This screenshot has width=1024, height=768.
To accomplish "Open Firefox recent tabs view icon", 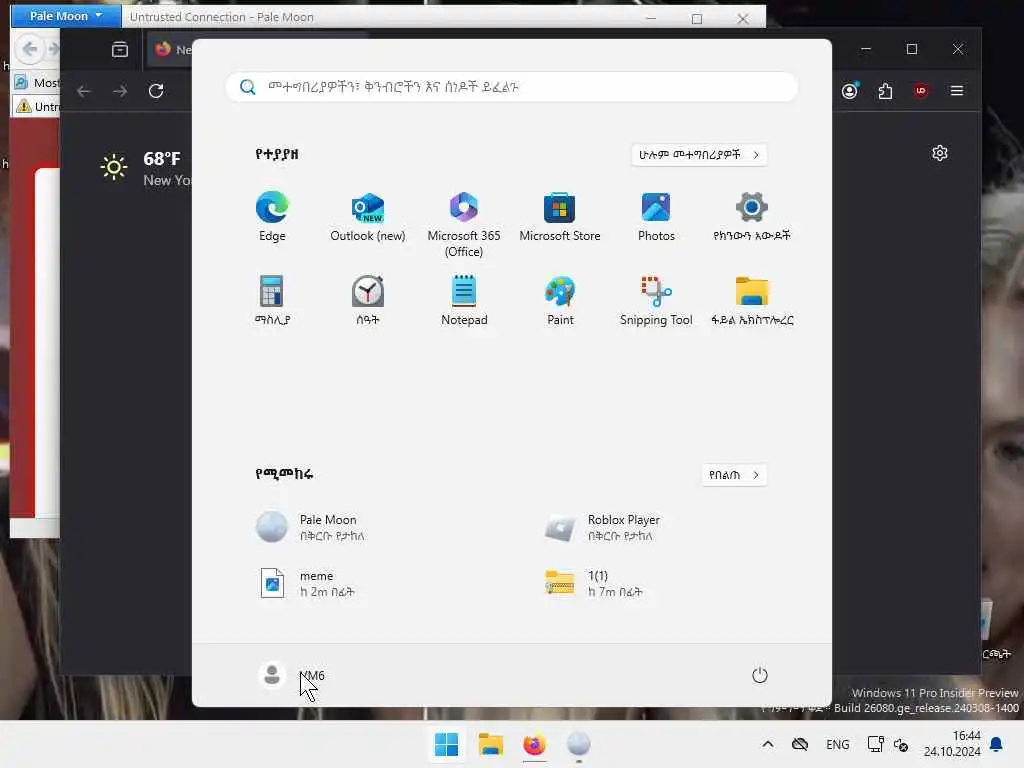I will (120, 50).
